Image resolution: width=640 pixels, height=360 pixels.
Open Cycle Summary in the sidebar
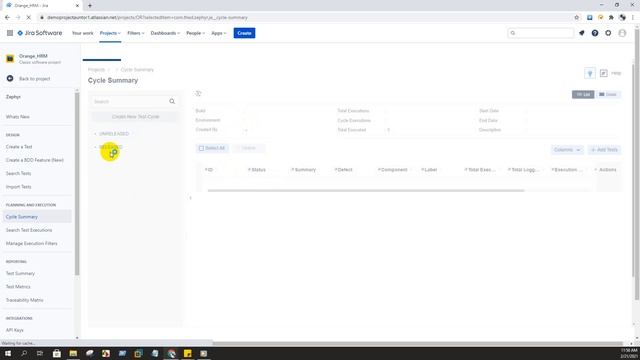(37, 217)
